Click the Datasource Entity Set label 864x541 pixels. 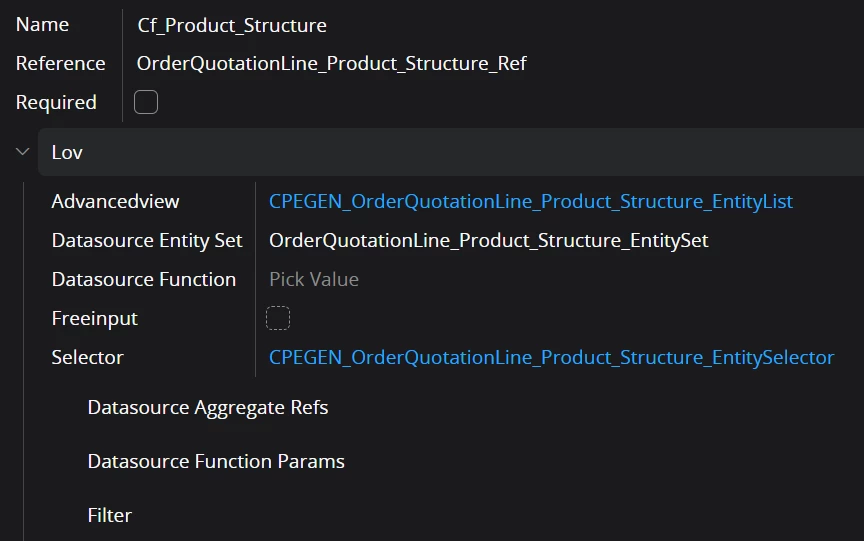[x=147, y=240]
